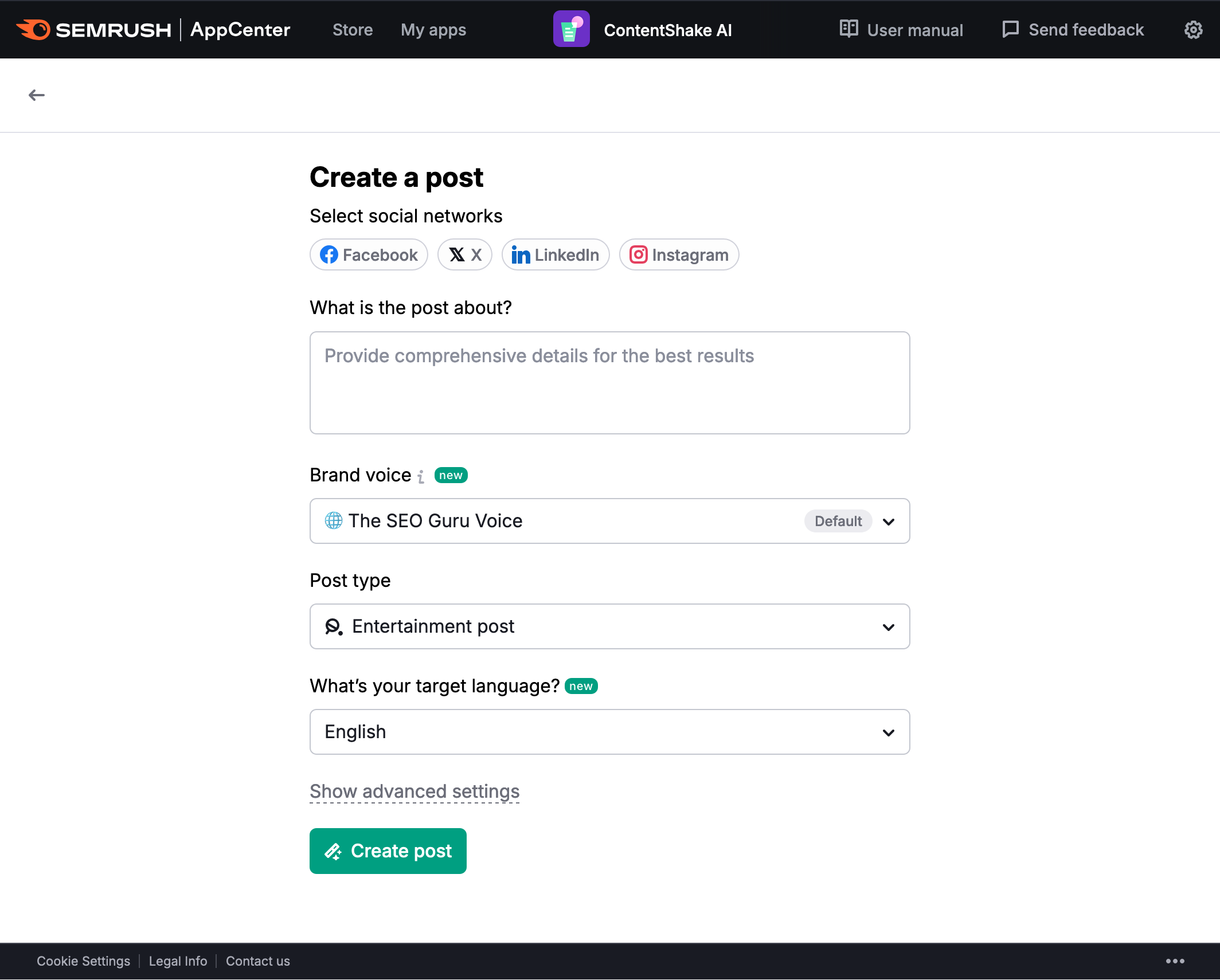Expand Show advanced settings
Screen dimensions: 1220x980
tap(415, 791)
